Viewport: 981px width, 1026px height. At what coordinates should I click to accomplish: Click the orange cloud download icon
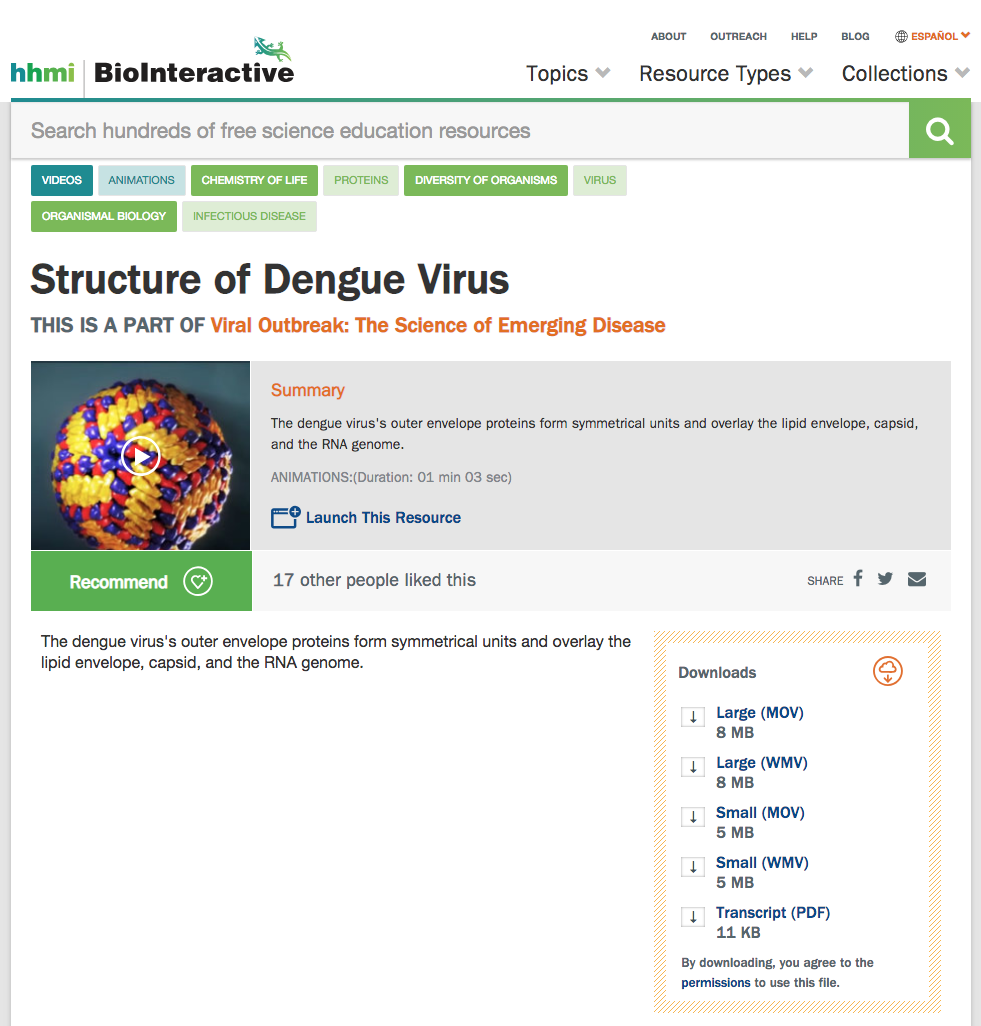tap(887, 672)
